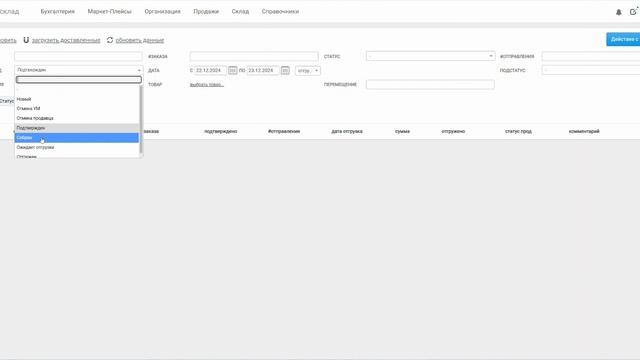Screen dimensions: 640x360
Task: Click magnet icon beside 'загрузить доставленные'
Action: (26, 40)
